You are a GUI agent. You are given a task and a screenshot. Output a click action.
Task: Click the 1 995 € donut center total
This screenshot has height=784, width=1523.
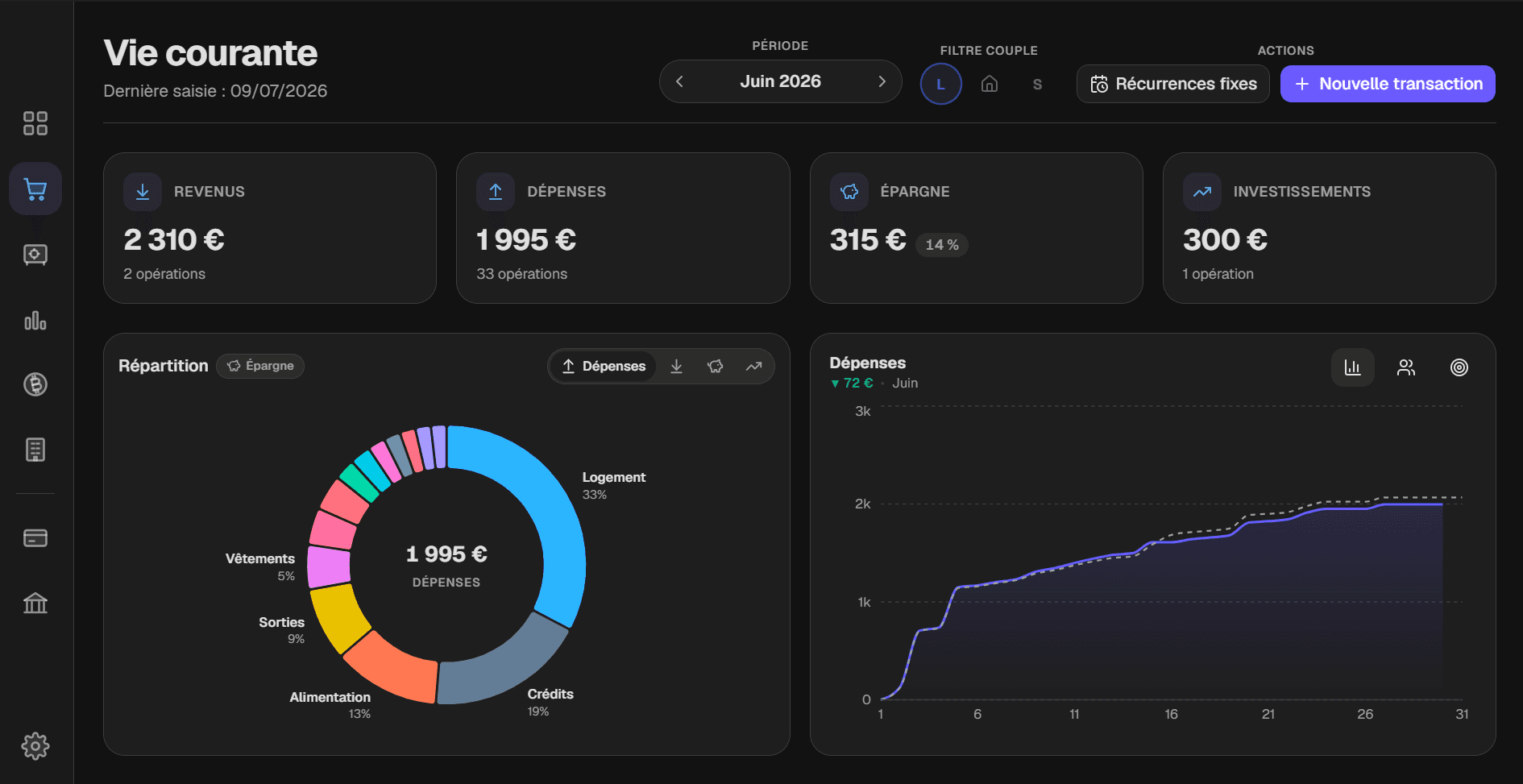point(446,554)
